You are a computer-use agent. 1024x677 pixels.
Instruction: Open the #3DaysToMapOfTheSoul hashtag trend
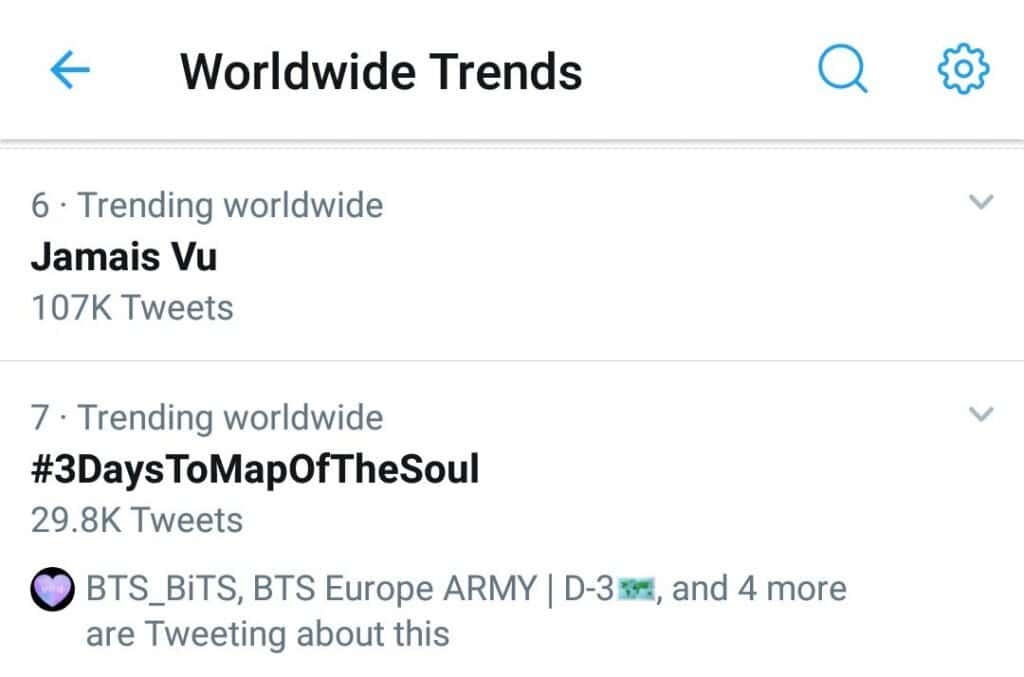pos(255,469)
